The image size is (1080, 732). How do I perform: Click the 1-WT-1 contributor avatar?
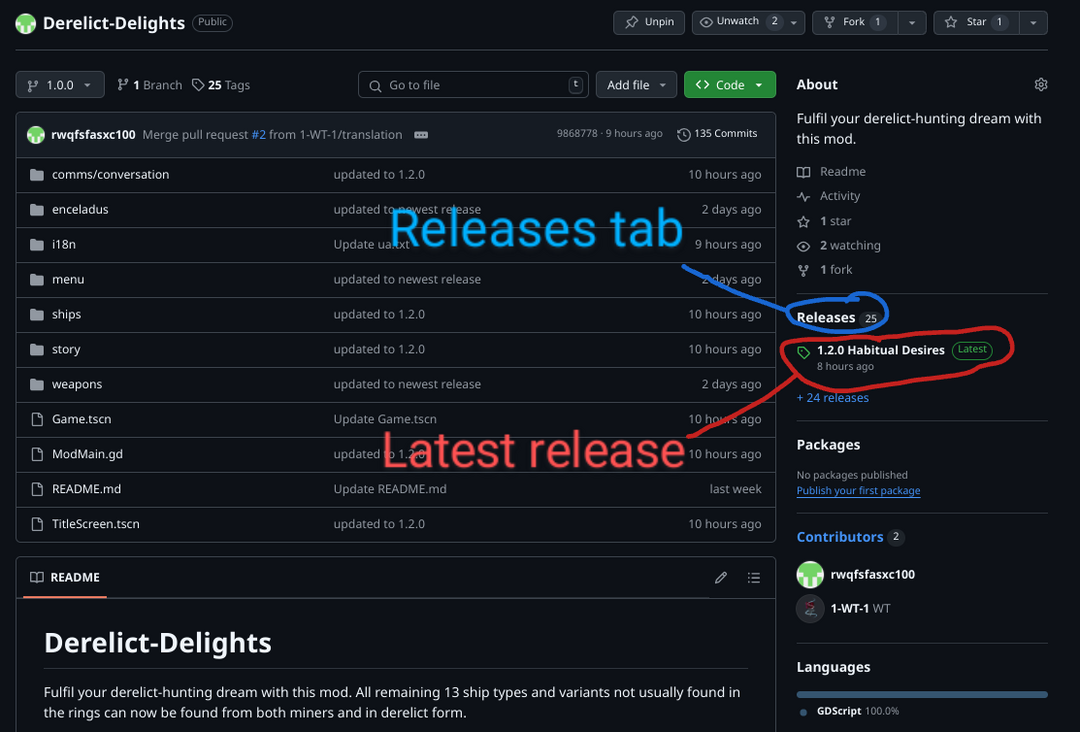(810, 608)
